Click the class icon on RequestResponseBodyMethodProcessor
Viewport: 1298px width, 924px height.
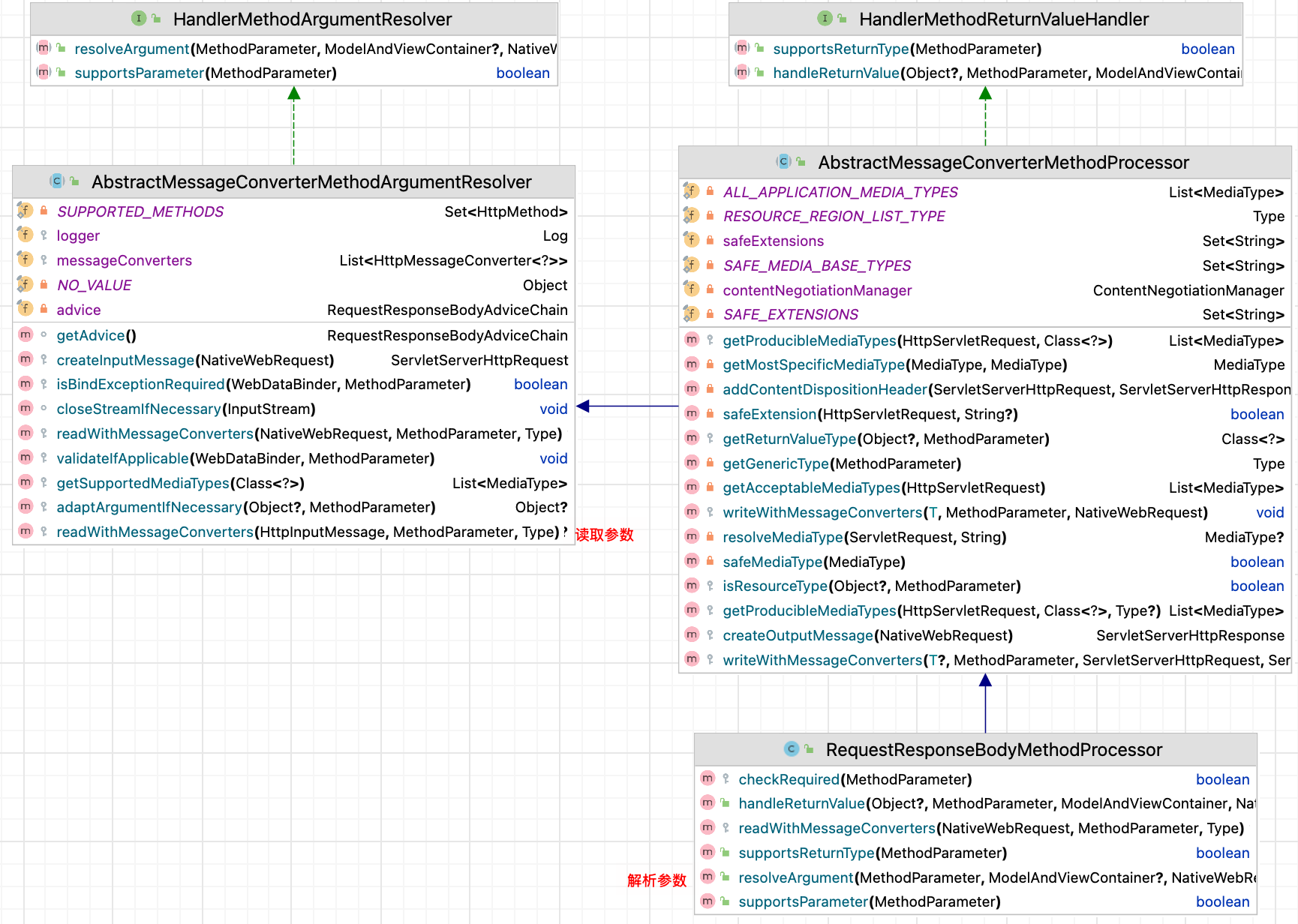[x=791, y=749]
